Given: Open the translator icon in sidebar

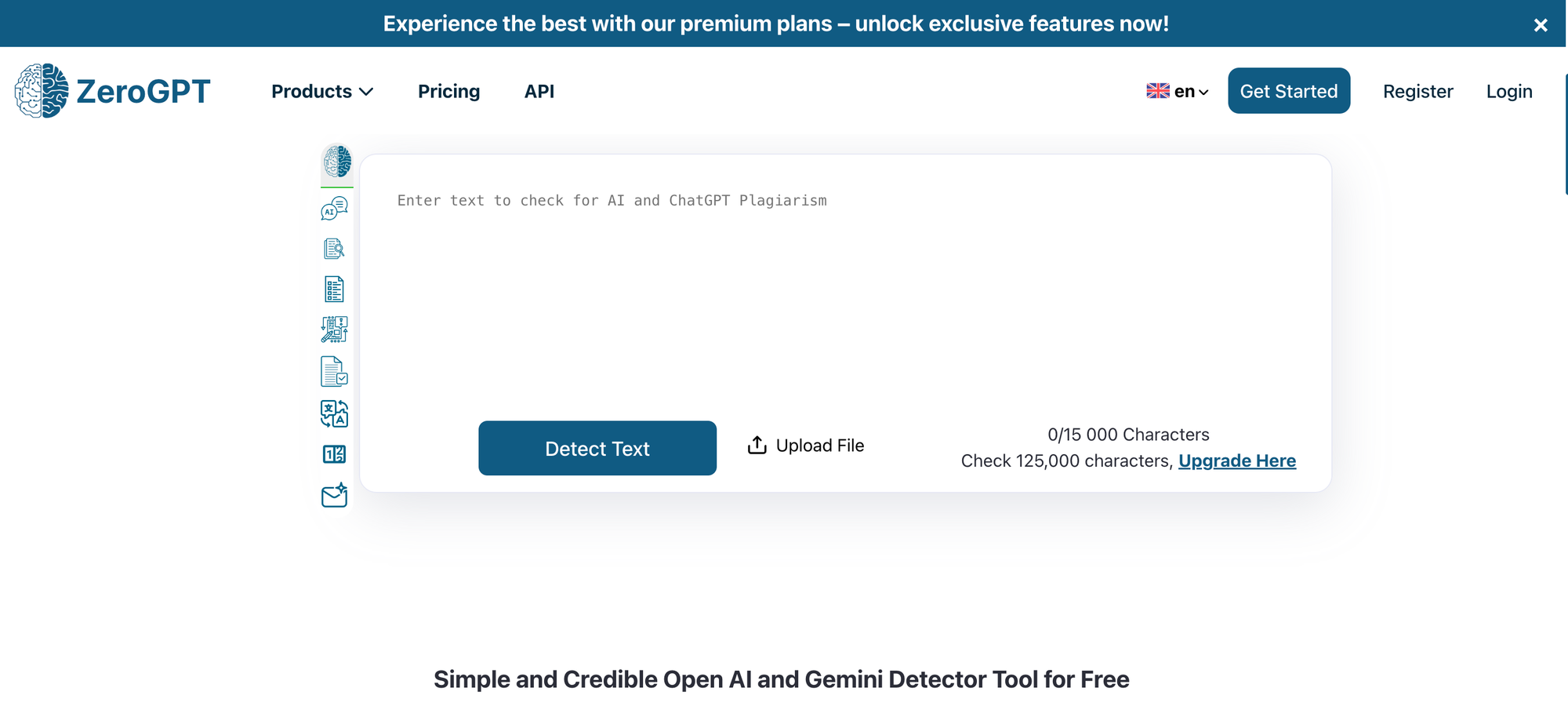Looking at the screenshot, I should click(335, 413).
